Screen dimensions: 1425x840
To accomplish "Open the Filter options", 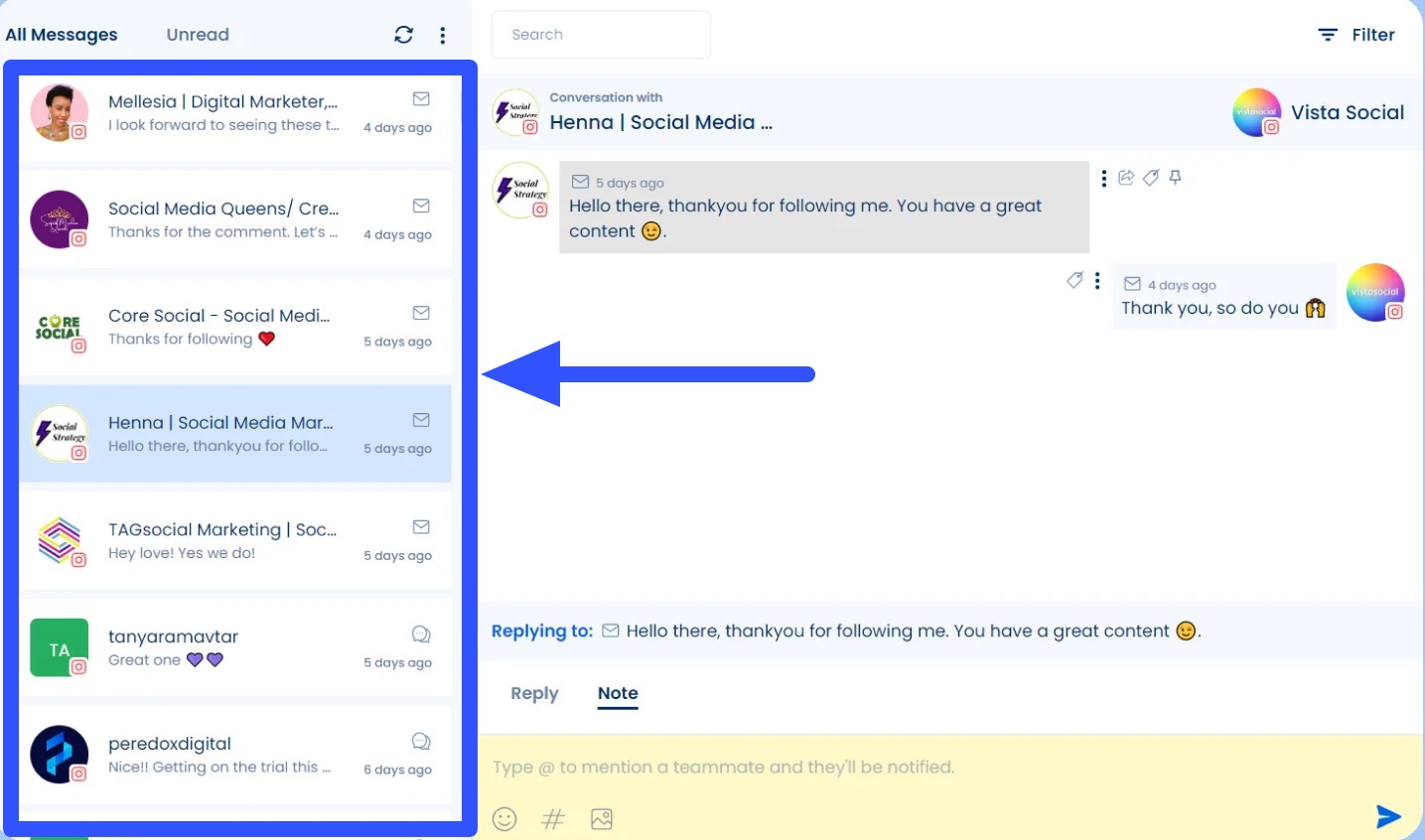I will [x=1356, y=34].
